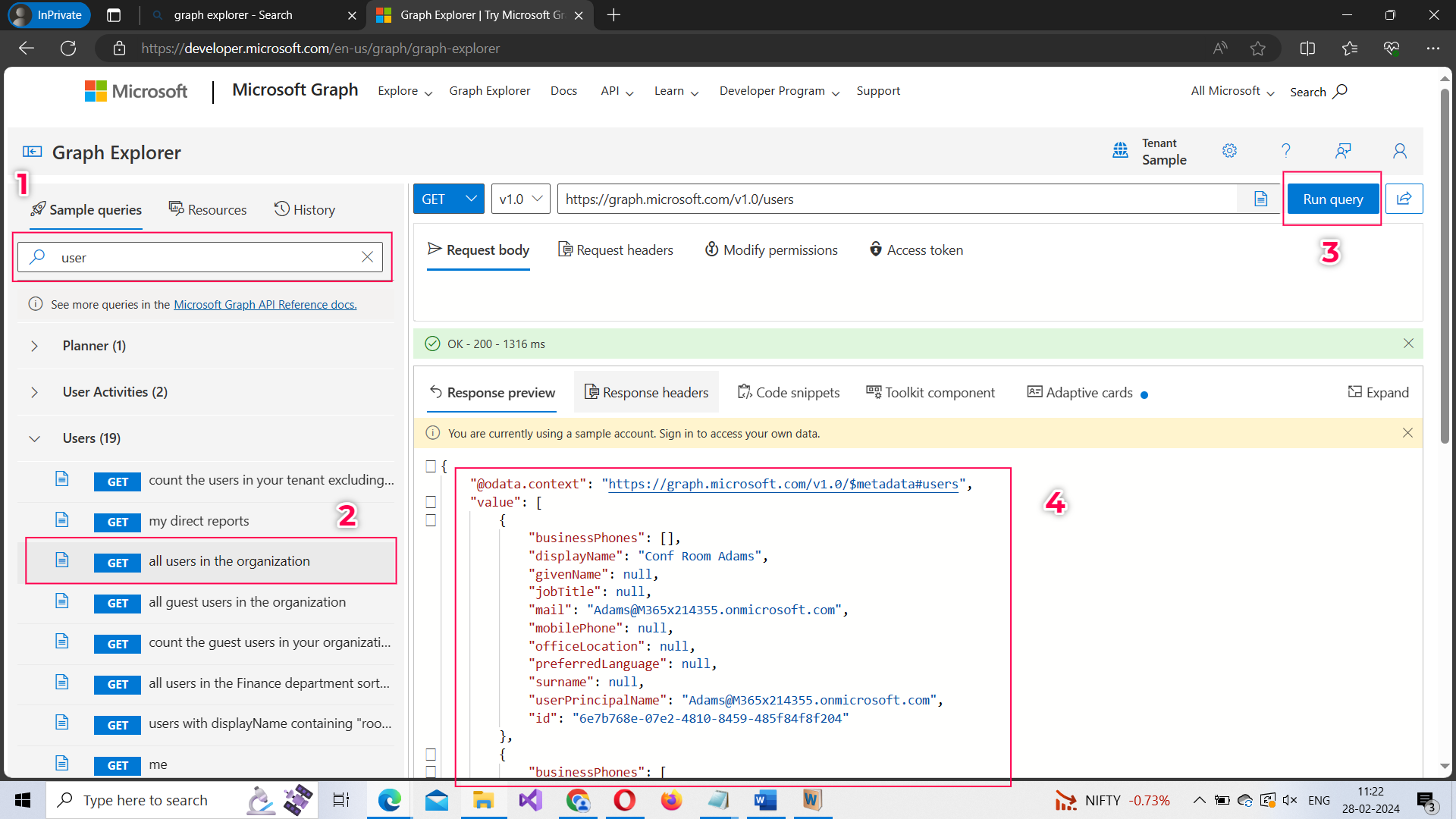
Task: Click the sample queries search field
Action: pos(201,257)
